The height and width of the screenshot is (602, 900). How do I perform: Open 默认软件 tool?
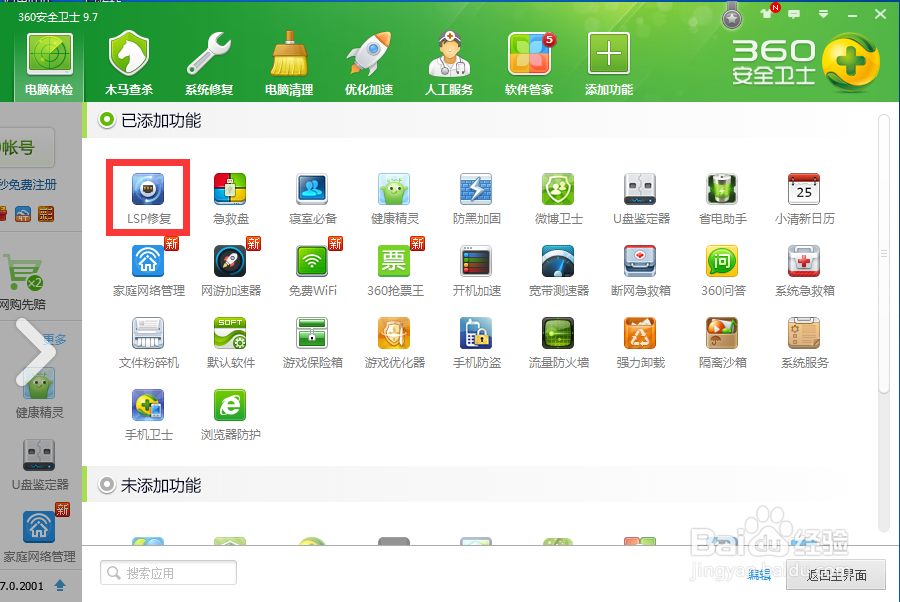(x=230, y=343)
